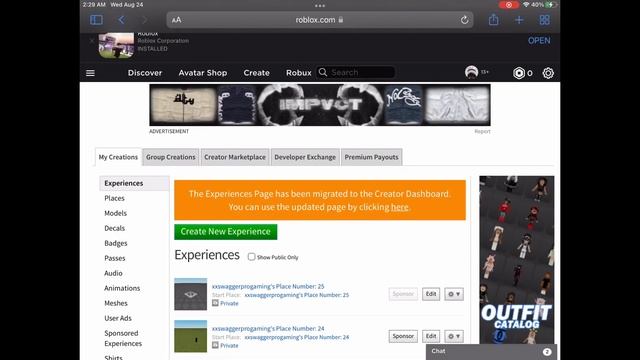The width and height of the screenshot is (640, 360).
Task: Tap the battery indicator in the status bar
Action: pos(551,5)
